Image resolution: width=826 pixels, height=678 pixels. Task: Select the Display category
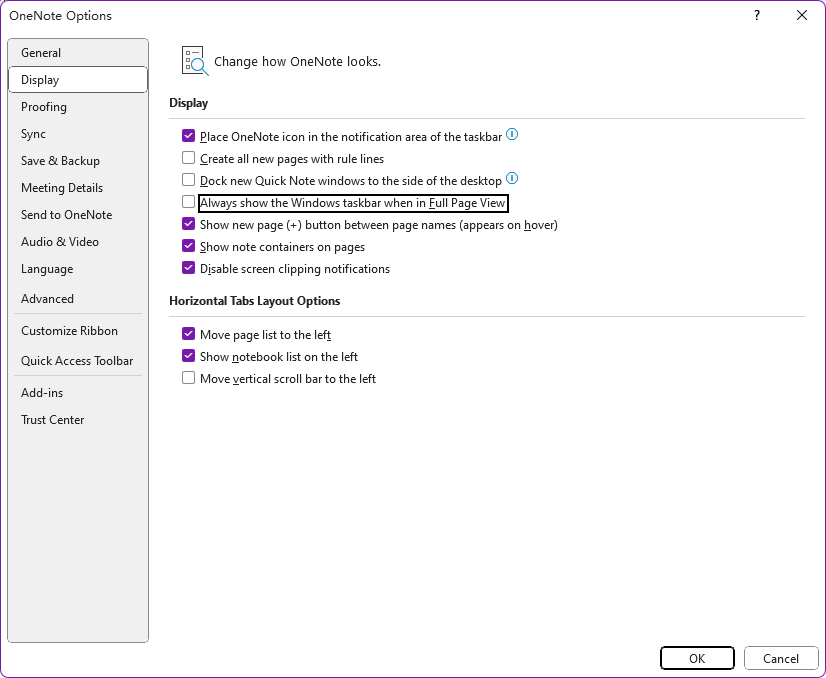[x=78, y=80]
